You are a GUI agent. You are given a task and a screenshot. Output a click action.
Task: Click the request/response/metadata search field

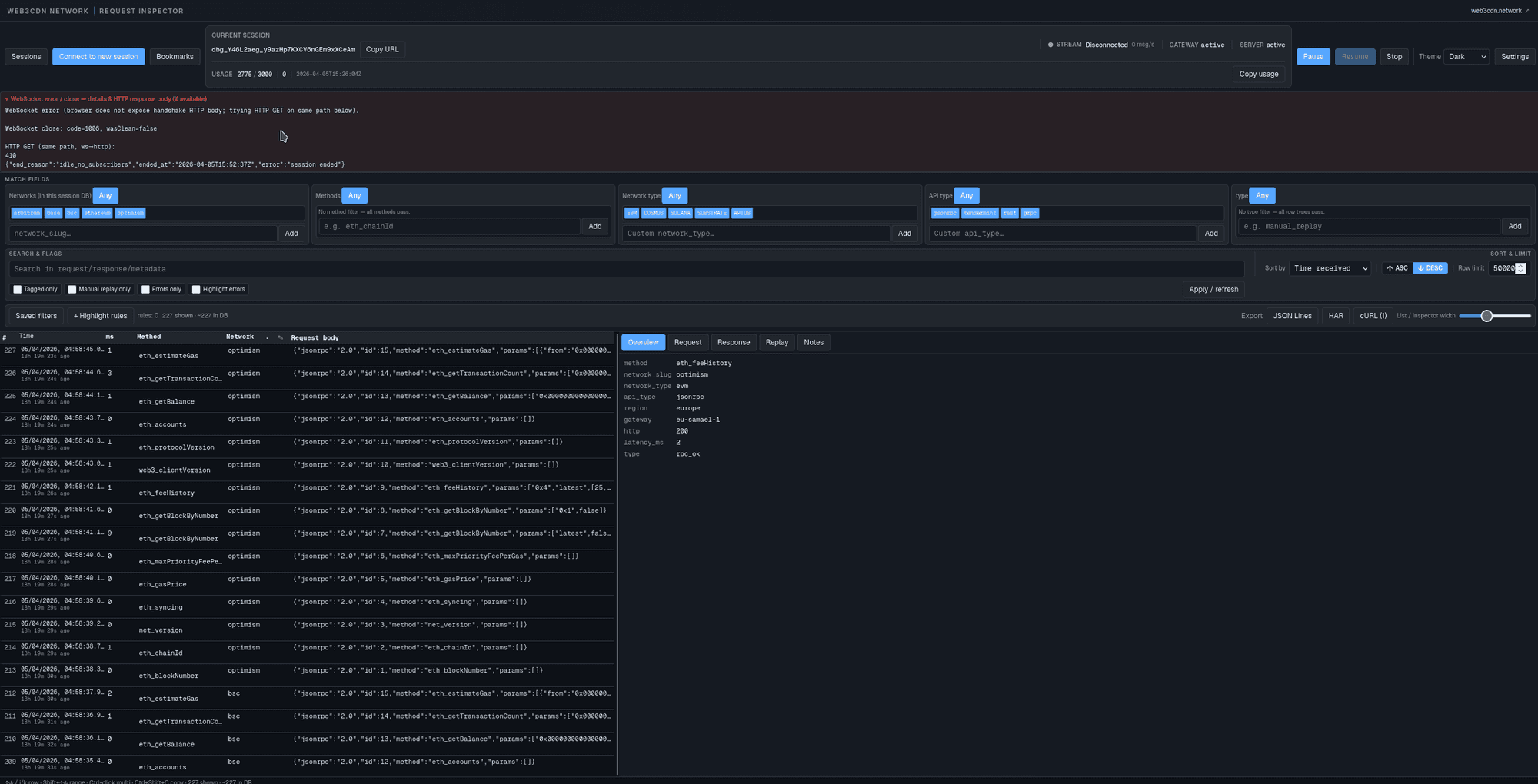click(x=626, y=269)
